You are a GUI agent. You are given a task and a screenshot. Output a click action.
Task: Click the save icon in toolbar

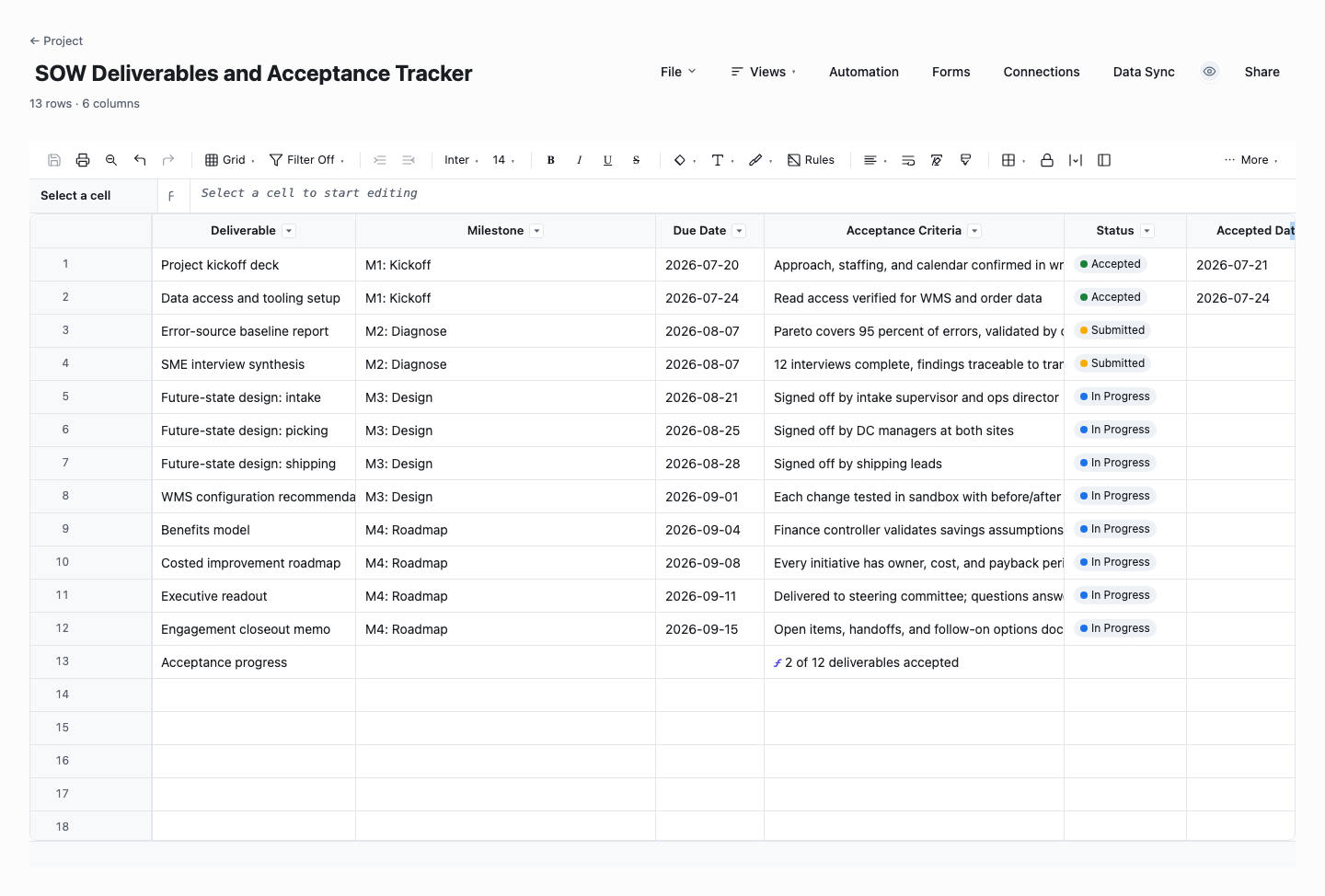coord(54,160)
